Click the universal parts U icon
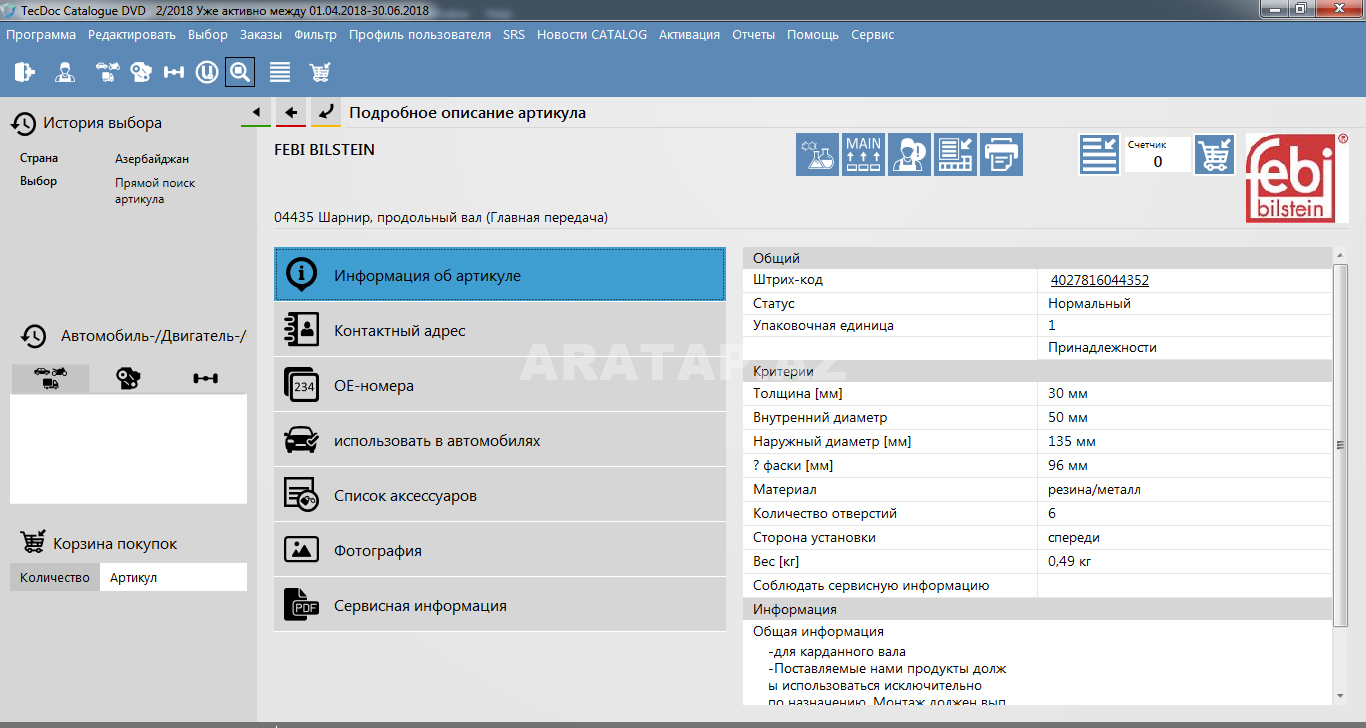 207,72
